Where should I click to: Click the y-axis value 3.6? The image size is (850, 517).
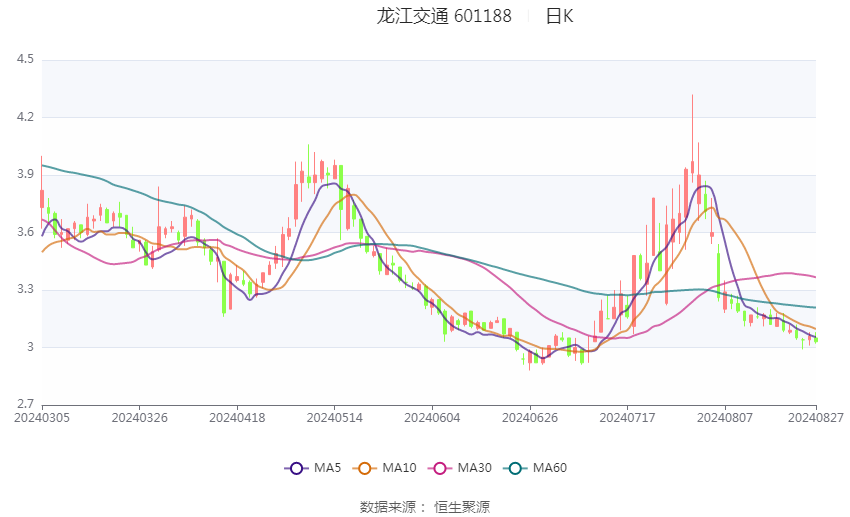click(25, 232)
